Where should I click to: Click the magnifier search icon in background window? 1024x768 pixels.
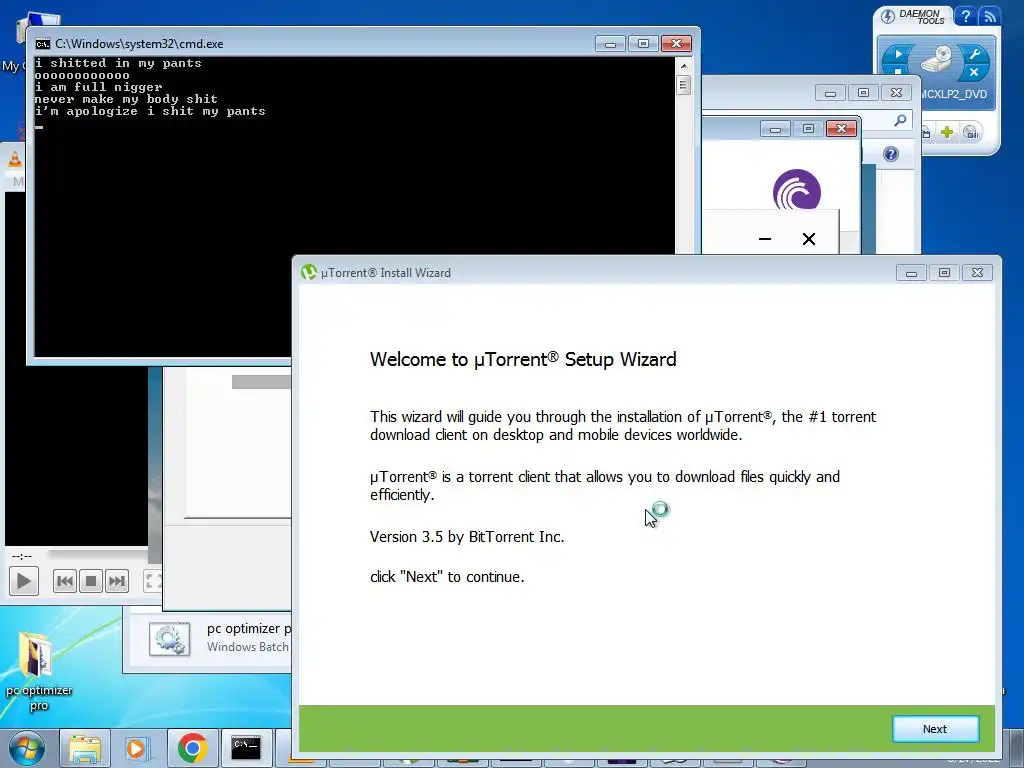(900, 120)
